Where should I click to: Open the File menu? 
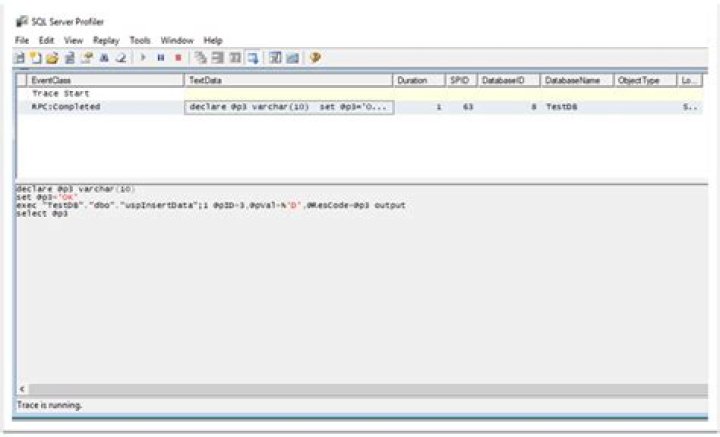[x=22, y=40]
